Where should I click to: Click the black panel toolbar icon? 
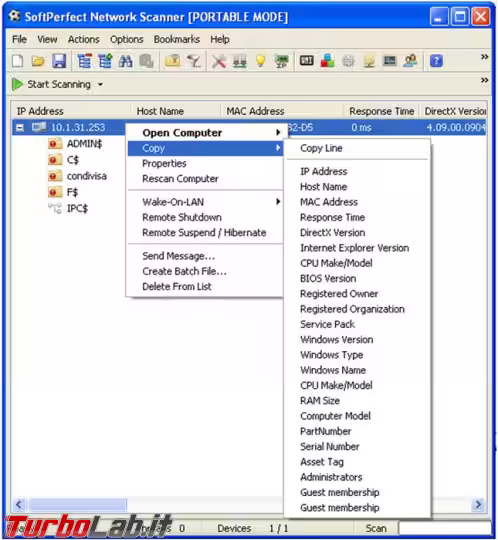coord(307,61)
